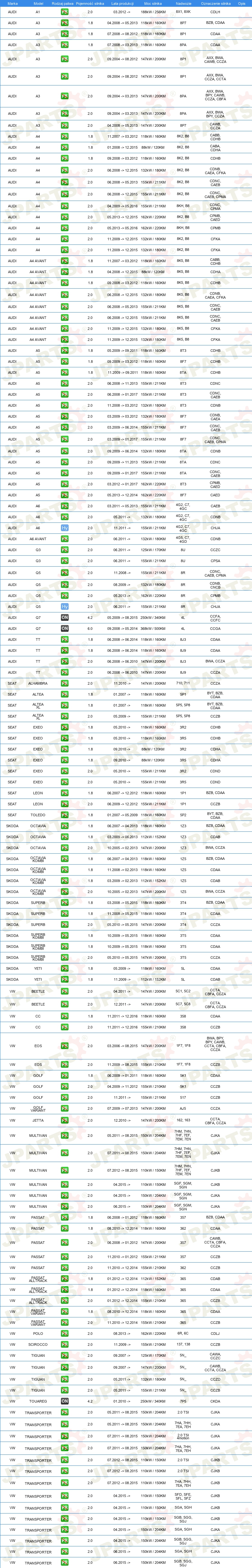Click the '188kW / 256KM' power cell

tap(153, 12)
